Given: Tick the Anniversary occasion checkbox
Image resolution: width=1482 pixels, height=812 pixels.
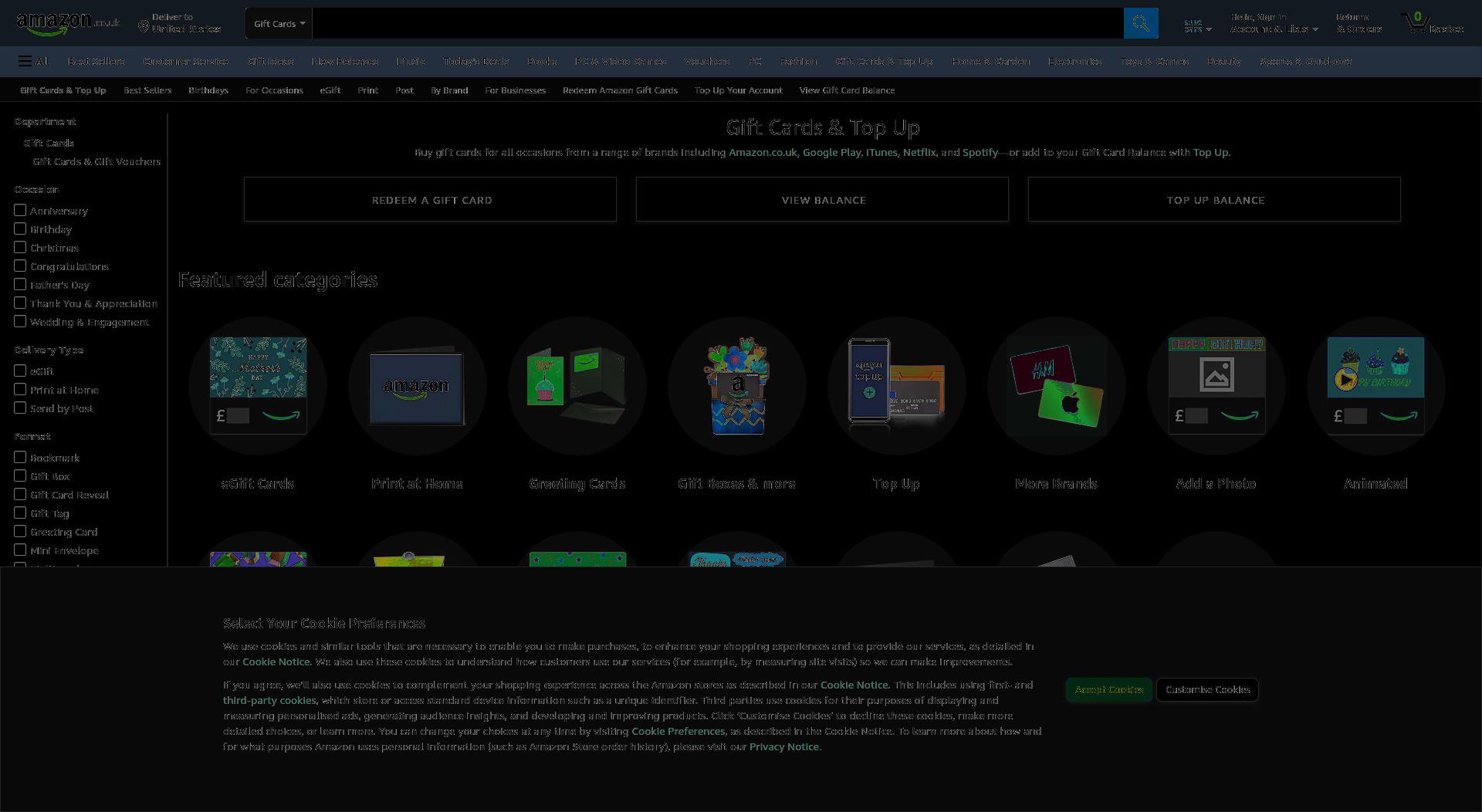Looking at the screenshot, I should pos(20,210).
